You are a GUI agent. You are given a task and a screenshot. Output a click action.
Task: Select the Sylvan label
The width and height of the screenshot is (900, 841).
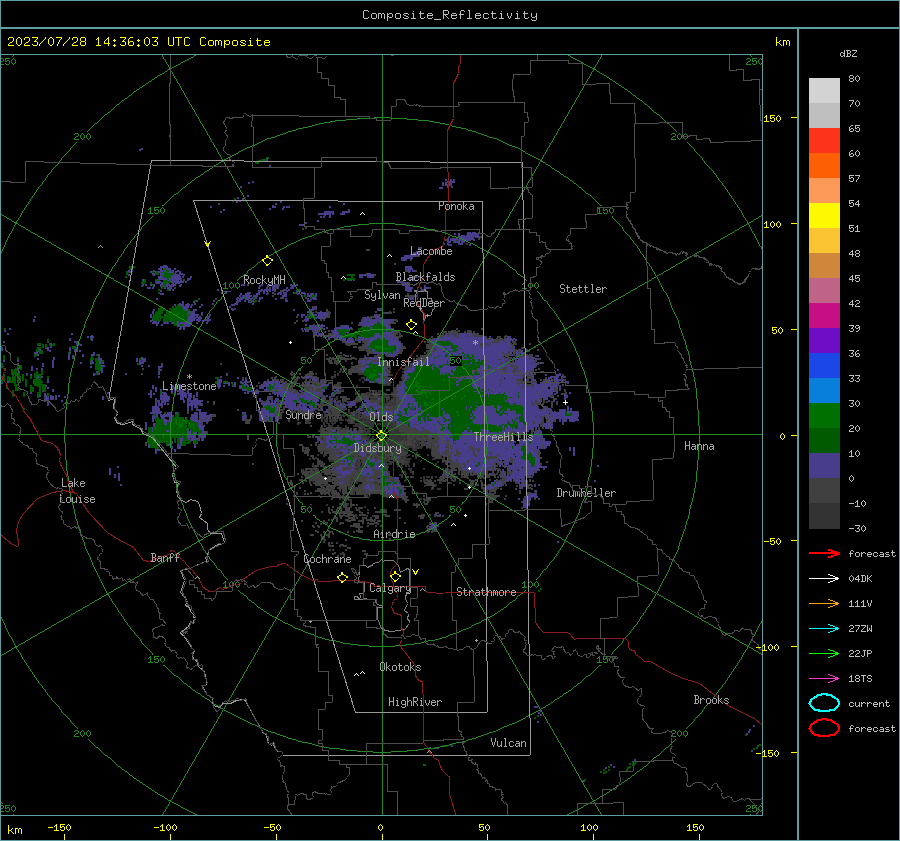(382, 295)
